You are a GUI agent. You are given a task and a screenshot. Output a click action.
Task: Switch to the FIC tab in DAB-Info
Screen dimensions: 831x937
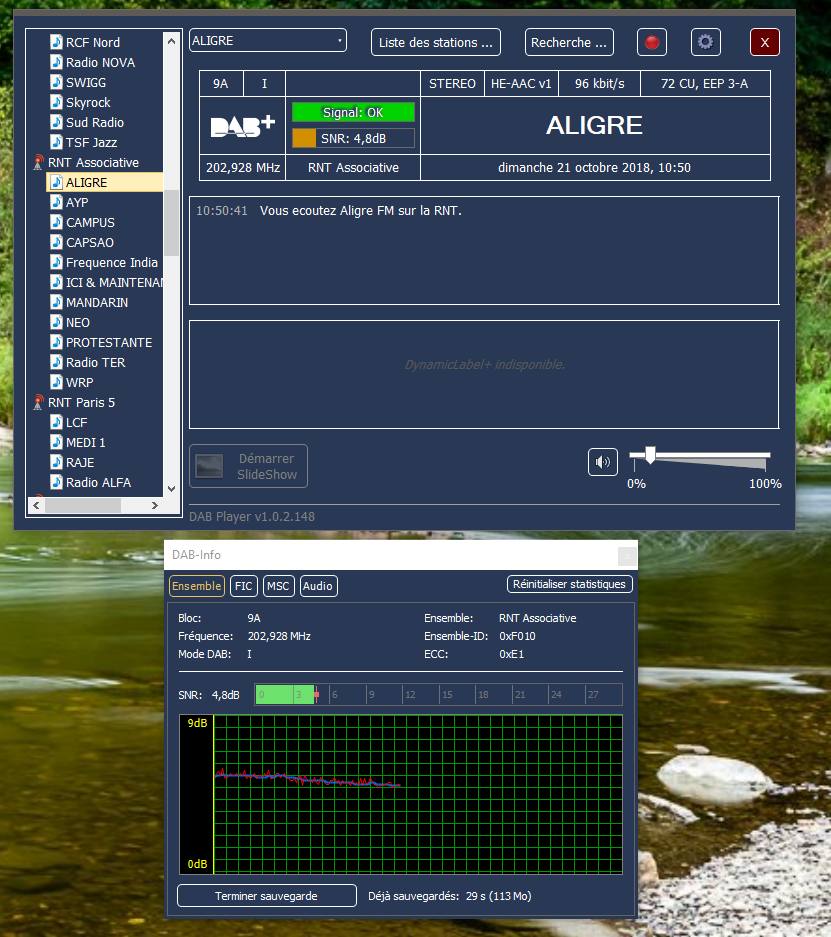pyautogui.click(x=244, y=586)
